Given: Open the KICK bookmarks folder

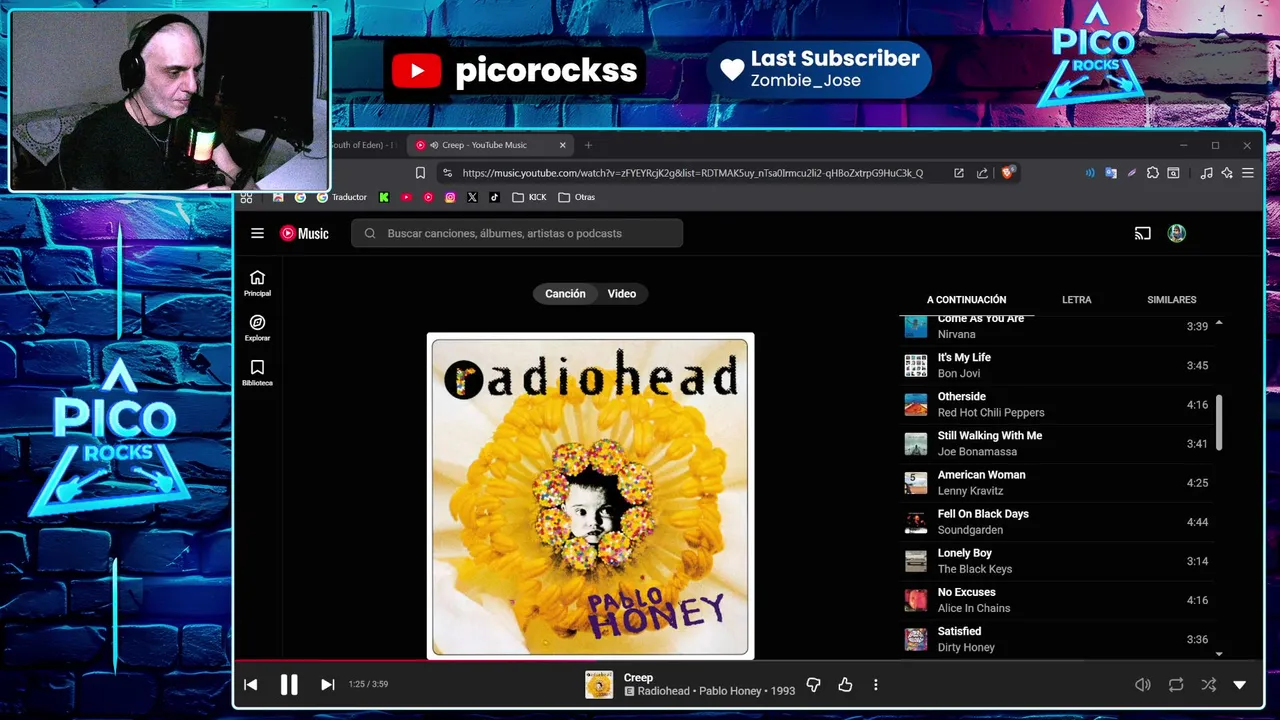Looking at the screenshot, I should coord(529,197).
